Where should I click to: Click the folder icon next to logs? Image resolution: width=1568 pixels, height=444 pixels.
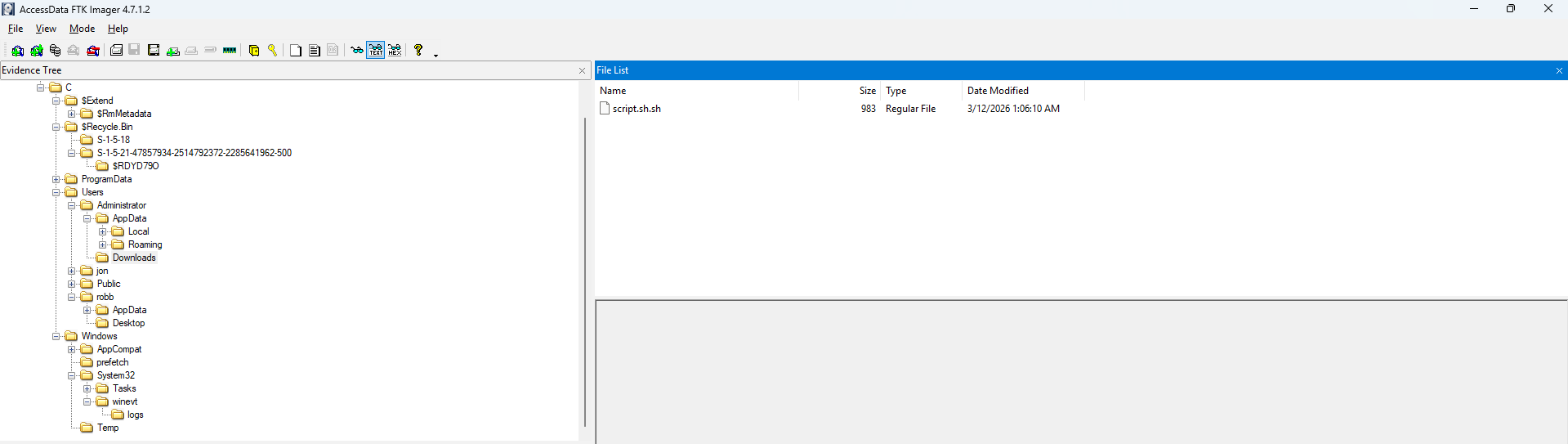click(x=118, y=415)
